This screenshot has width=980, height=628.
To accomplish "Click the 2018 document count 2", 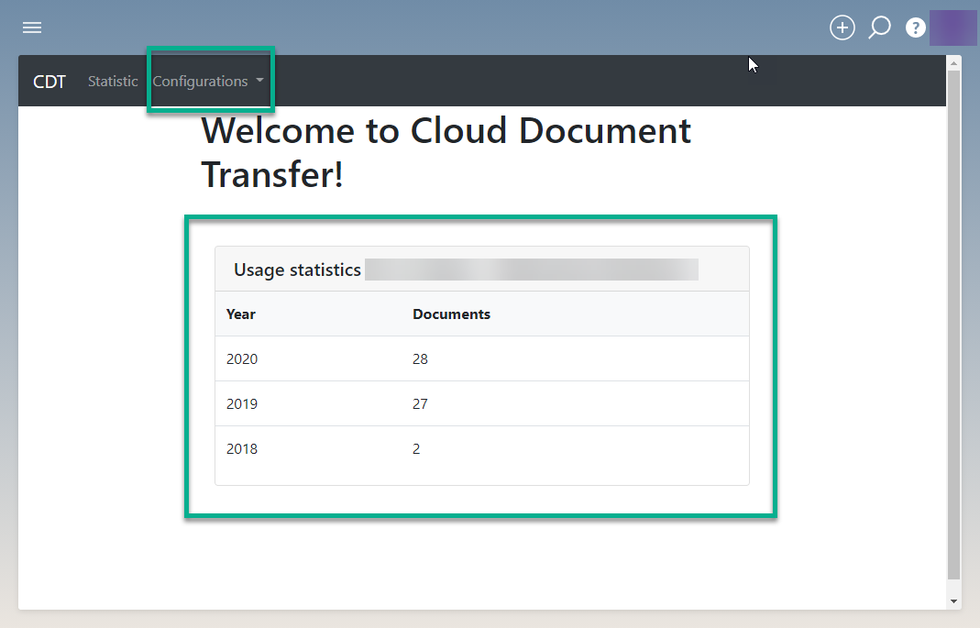I will (416, 449).
